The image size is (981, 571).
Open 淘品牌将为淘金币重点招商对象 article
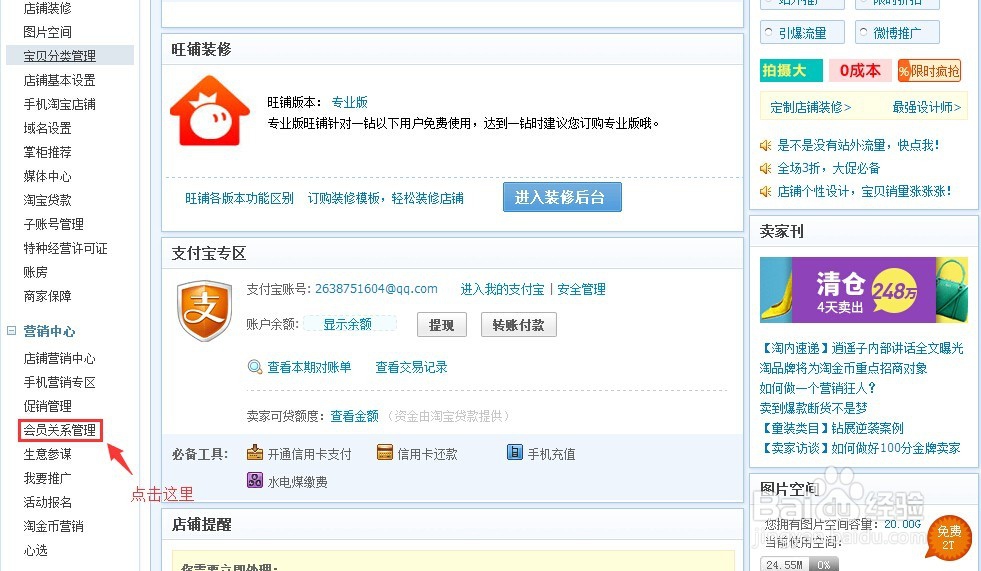coord(843,368)
